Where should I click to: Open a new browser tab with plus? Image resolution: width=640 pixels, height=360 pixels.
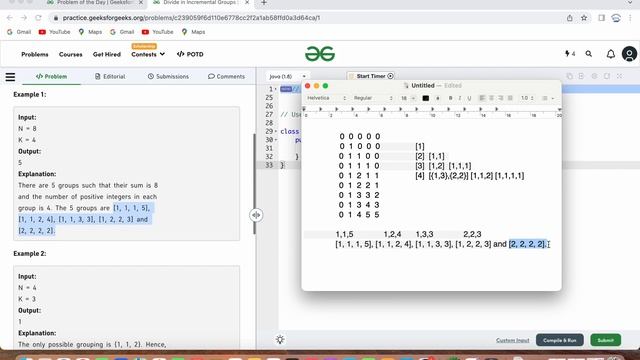[264, 3]
